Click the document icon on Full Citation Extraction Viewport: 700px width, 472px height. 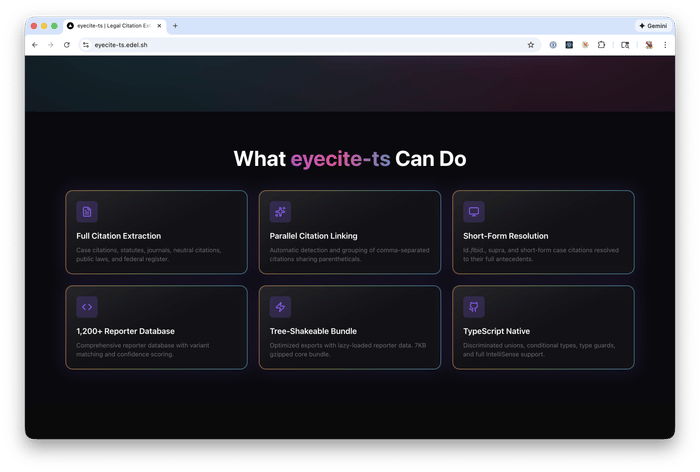coord(87,212)
